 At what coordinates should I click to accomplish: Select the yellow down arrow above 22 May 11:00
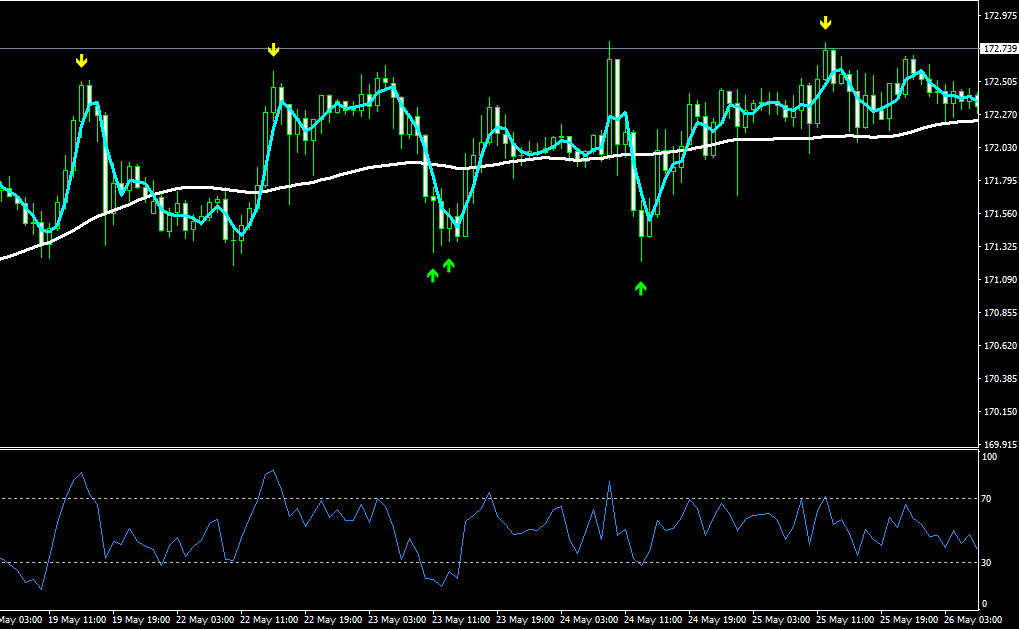click(x=274, y=50)
